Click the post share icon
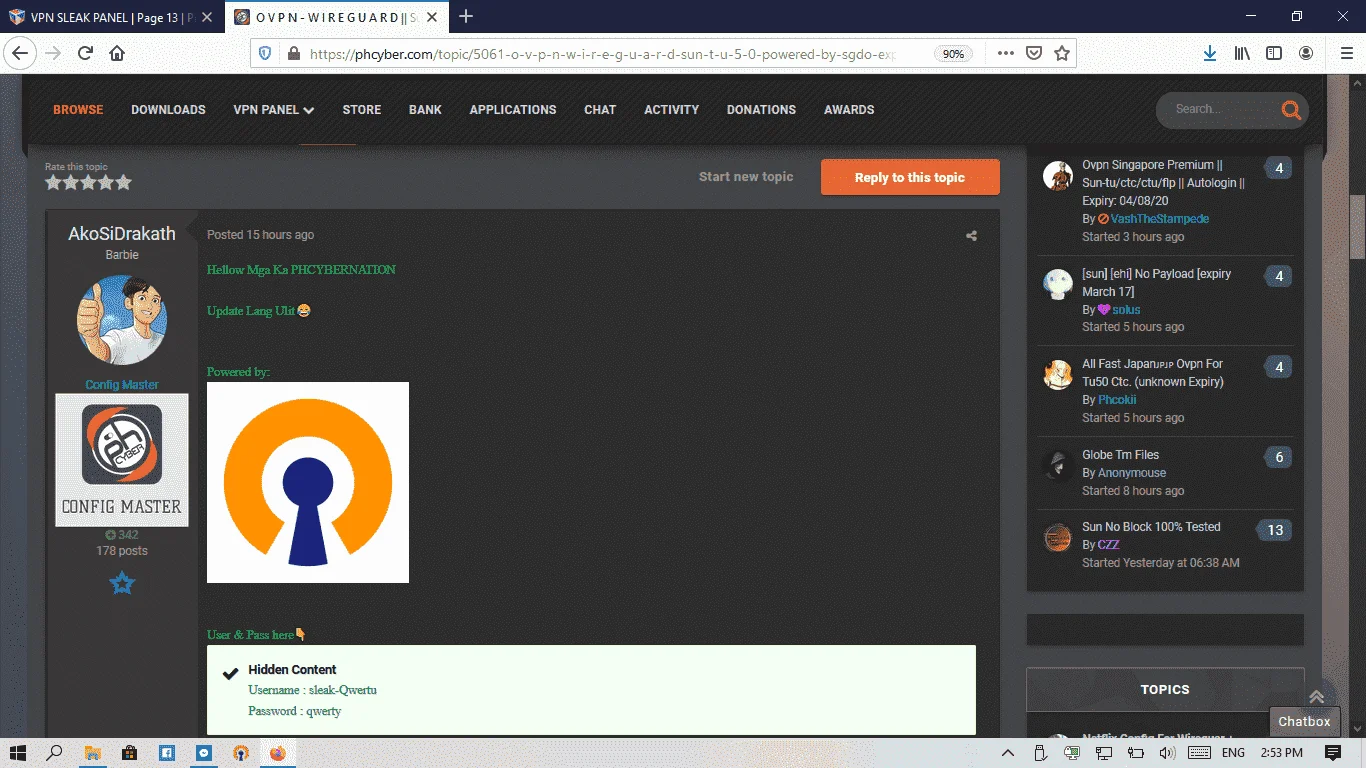The height and width of the screenshot is (768, 1366). [x=971, y=236]
